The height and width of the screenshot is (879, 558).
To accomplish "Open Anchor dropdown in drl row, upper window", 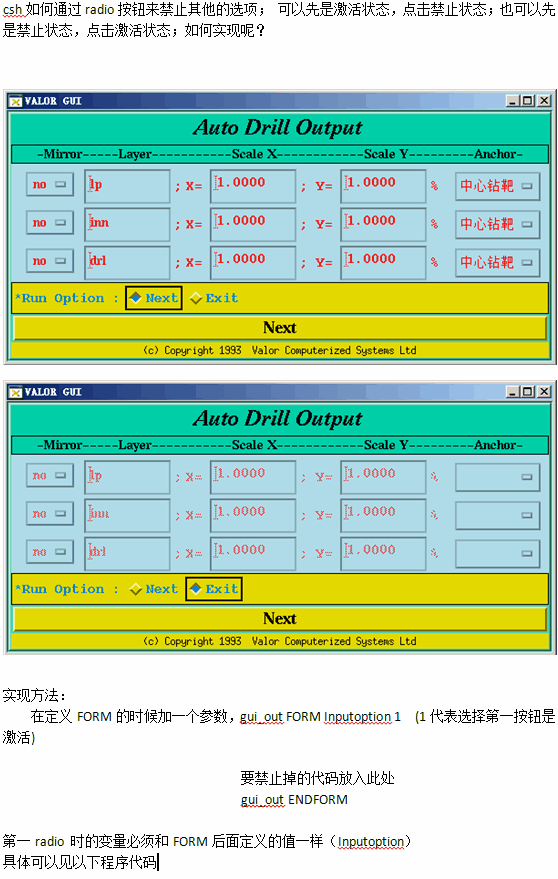I will pyautogui.click(x=497, y=262).
